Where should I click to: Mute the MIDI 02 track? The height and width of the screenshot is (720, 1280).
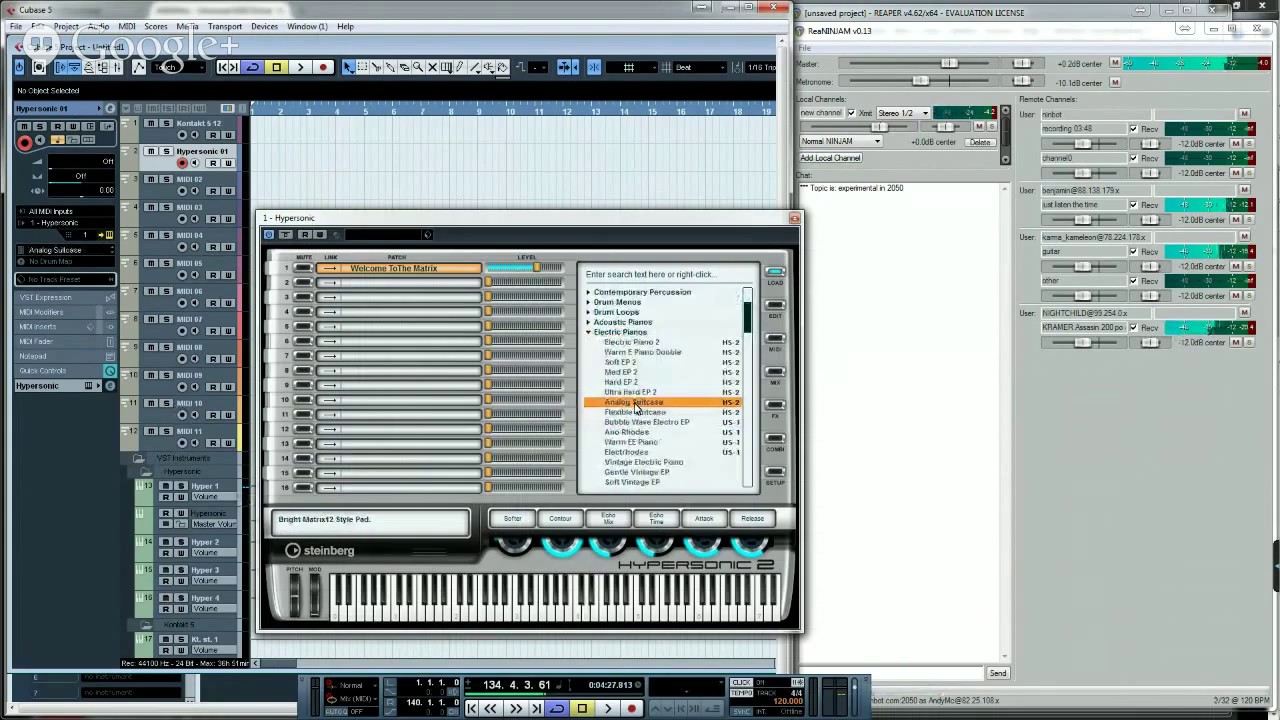click(151, 179)
